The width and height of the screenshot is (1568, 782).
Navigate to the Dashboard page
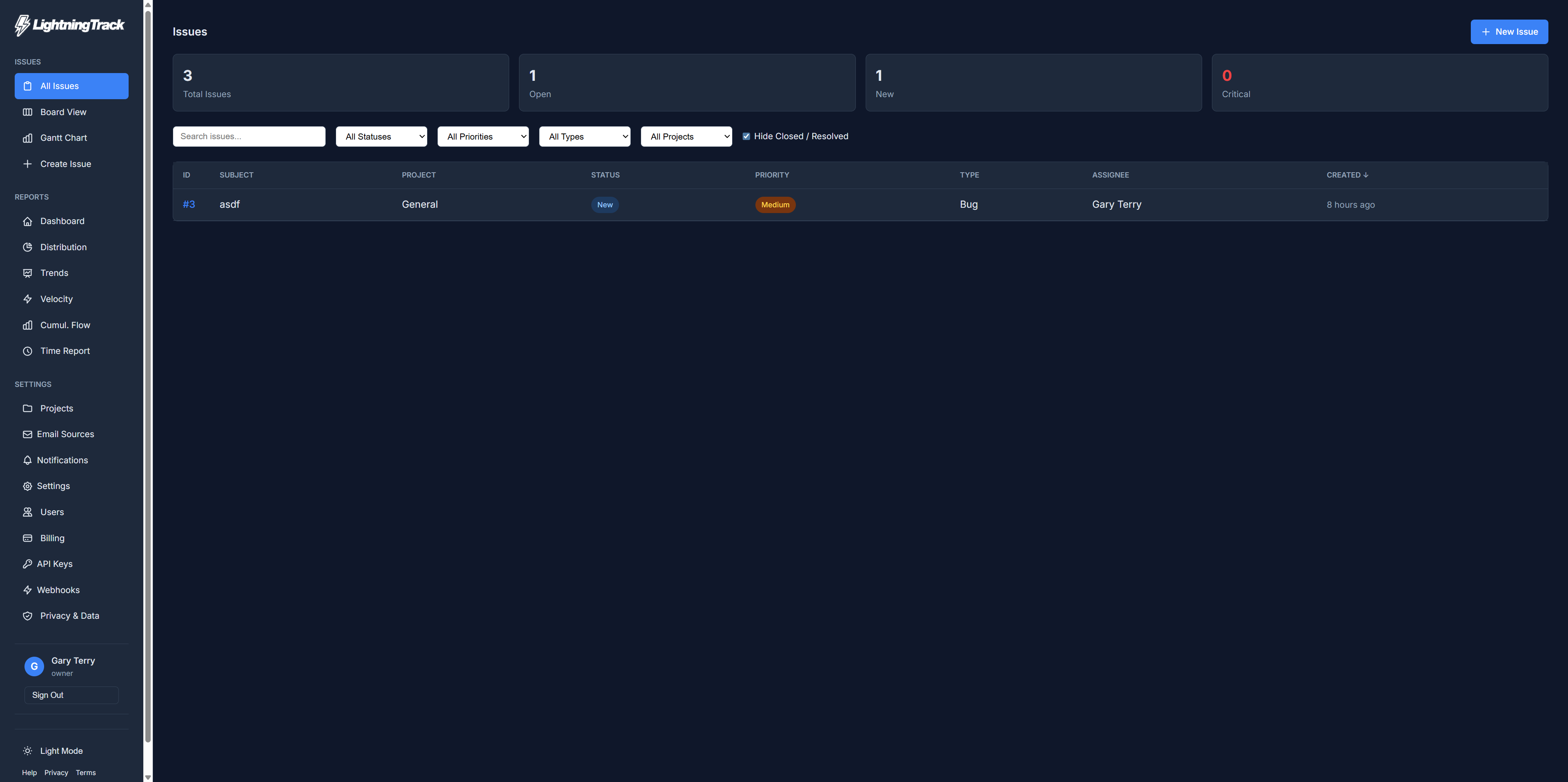[x=62, y=221]
